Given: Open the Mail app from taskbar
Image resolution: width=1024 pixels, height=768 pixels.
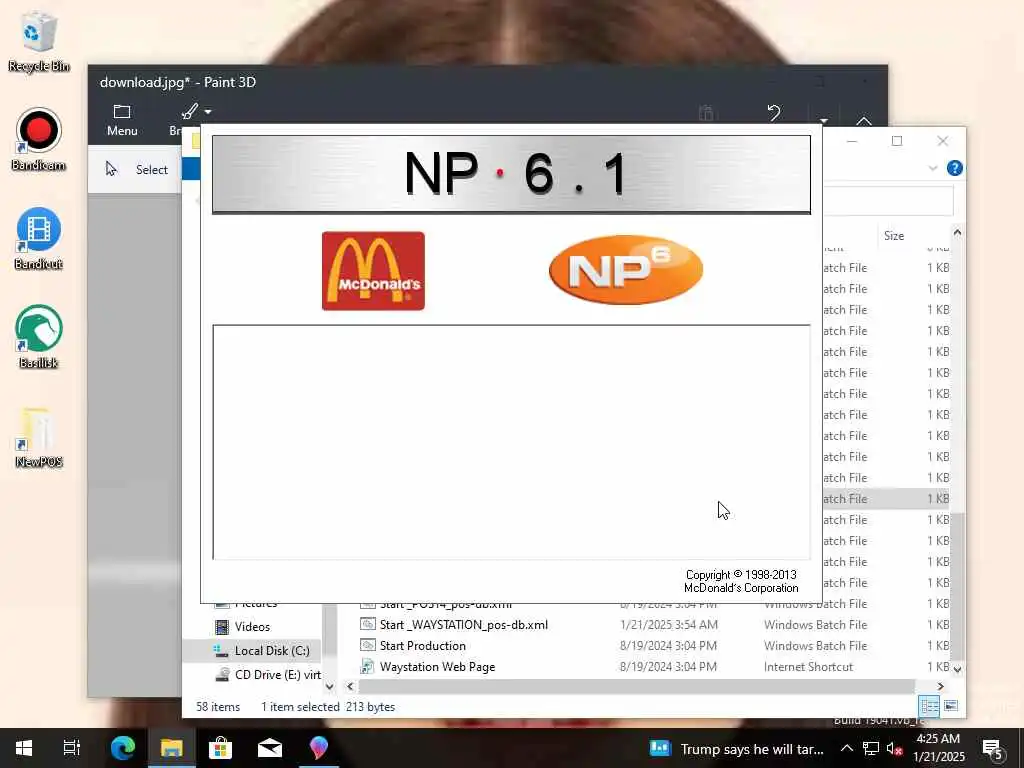Looking at the screenshot, I should pyautogui.click(x=269, y=748).
